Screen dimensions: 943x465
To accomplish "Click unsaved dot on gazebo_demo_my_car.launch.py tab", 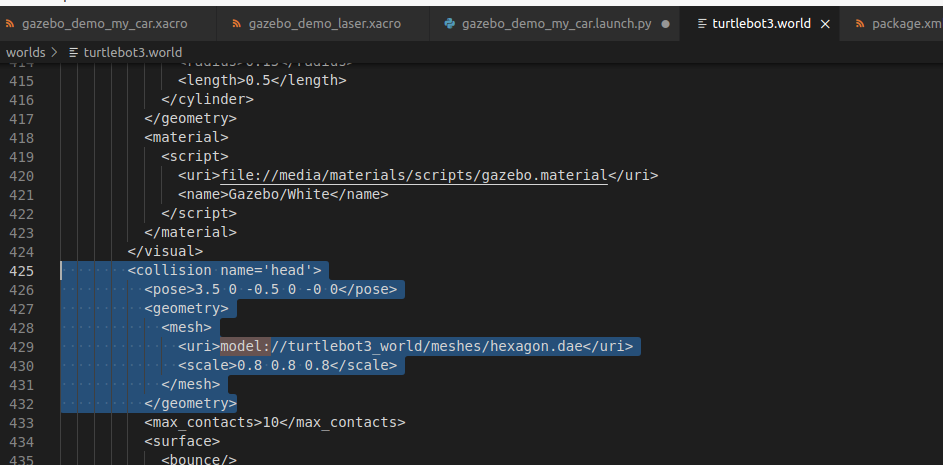I will 665,24.
